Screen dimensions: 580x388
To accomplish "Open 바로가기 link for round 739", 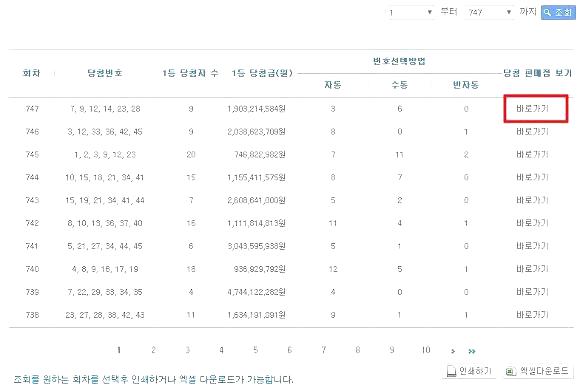I will (532, 292).
